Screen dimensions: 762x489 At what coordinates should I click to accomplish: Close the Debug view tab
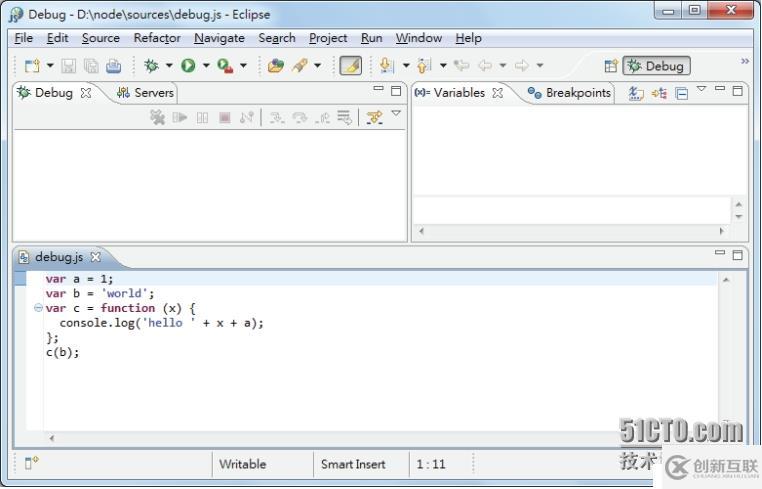pos(86,93)
